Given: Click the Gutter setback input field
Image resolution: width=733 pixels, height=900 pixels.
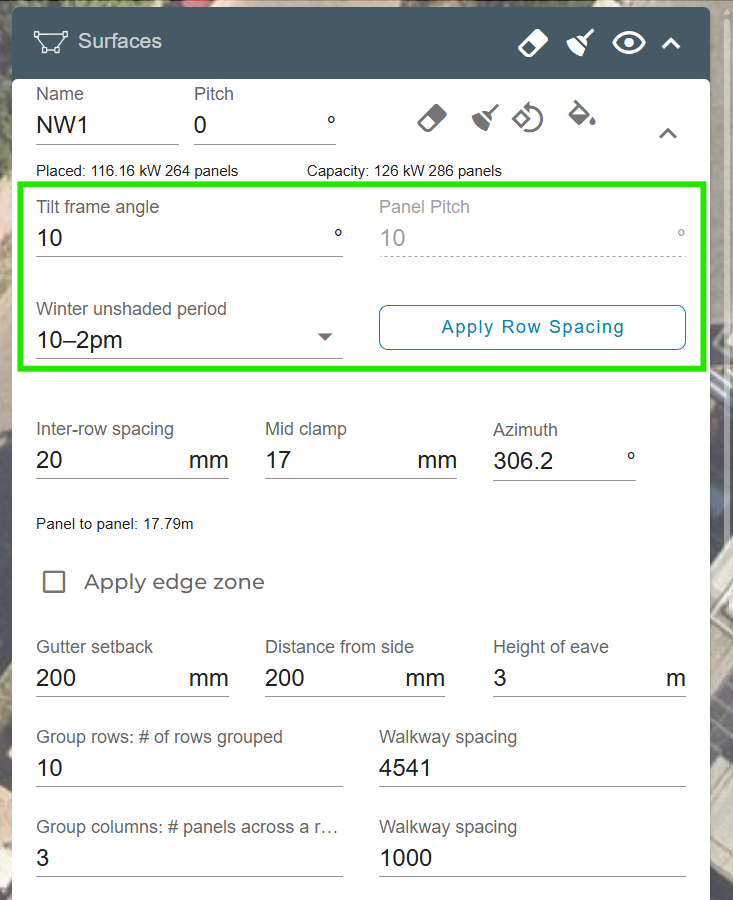Looking at the screenshot, I should click(x=108, y=678).
